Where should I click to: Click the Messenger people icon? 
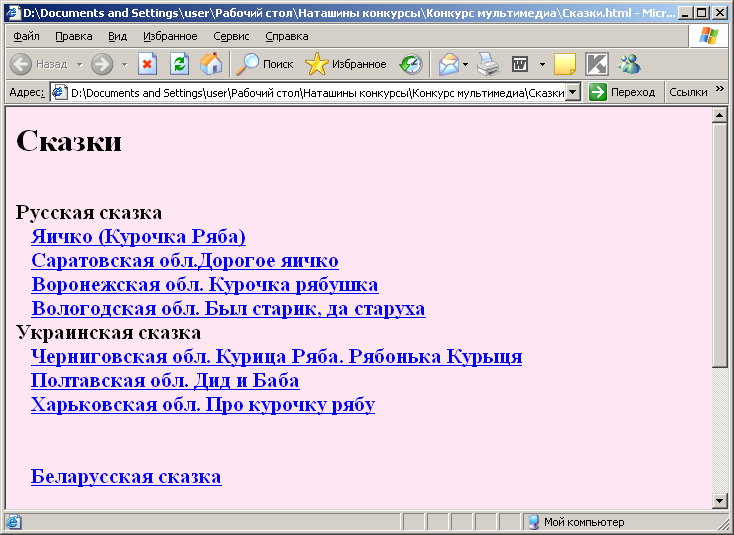point(629,64)
